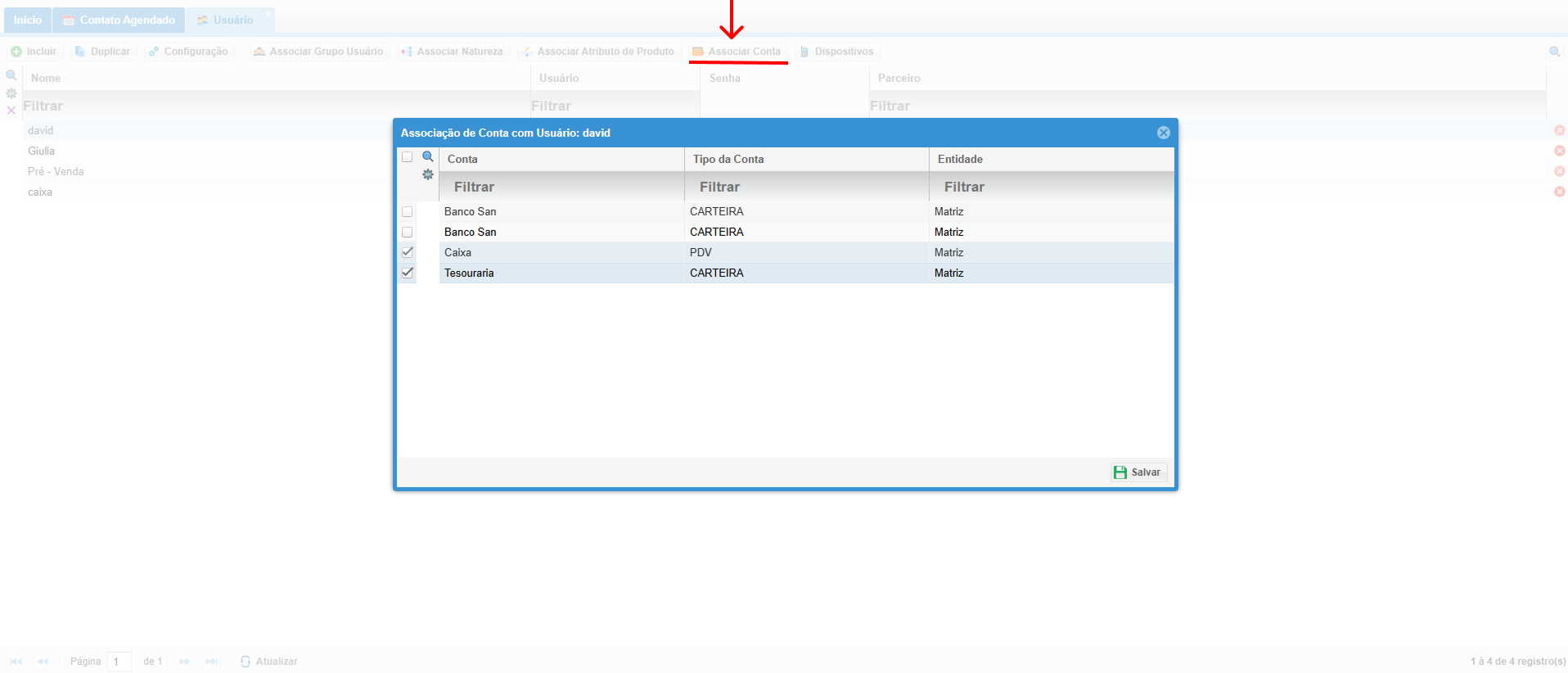1568x673 pixels.
Task: Click delete icon for user david row
Action: [x=1559, y=130]
